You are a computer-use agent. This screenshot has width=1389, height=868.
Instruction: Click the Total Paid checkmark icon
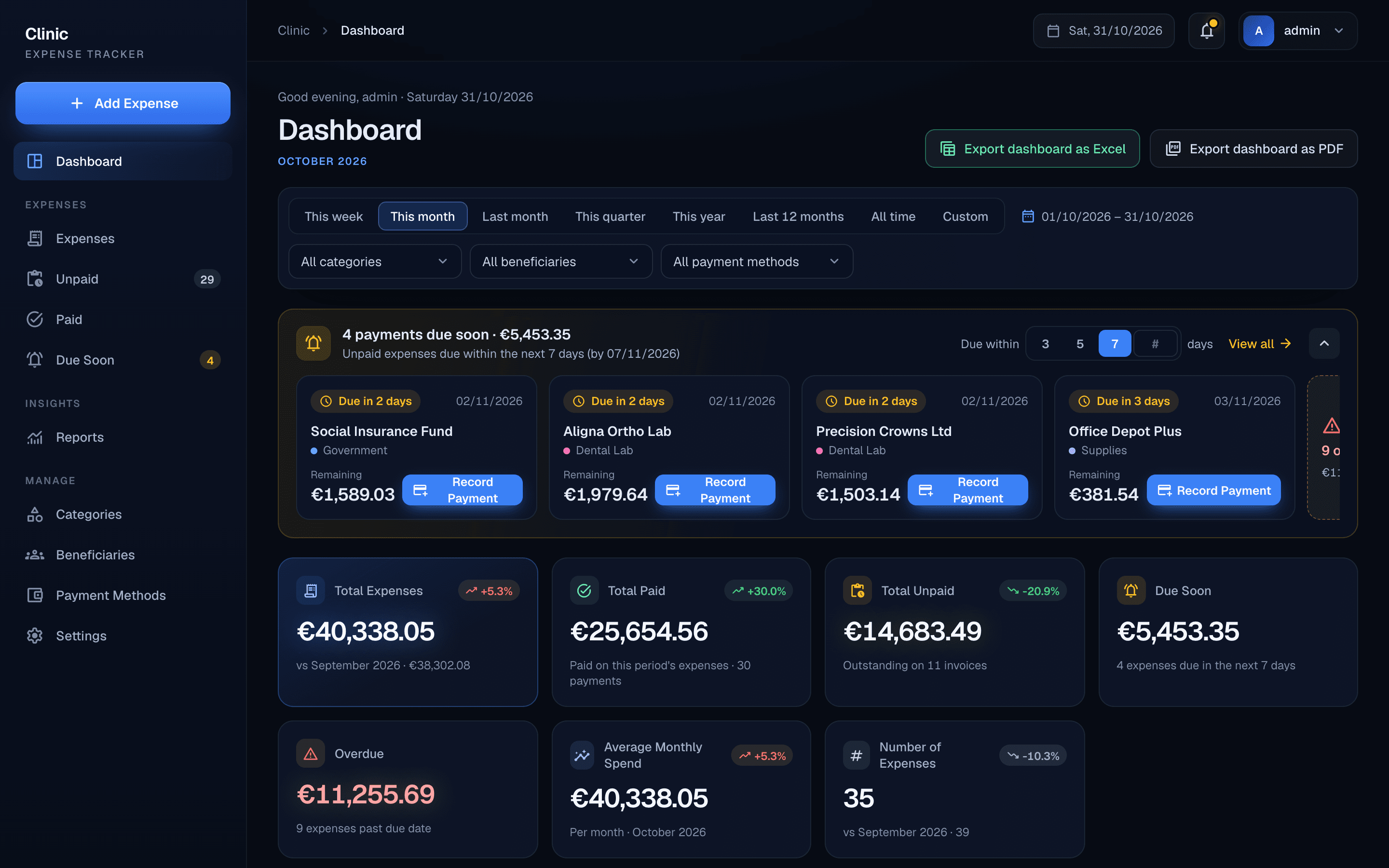584,591
